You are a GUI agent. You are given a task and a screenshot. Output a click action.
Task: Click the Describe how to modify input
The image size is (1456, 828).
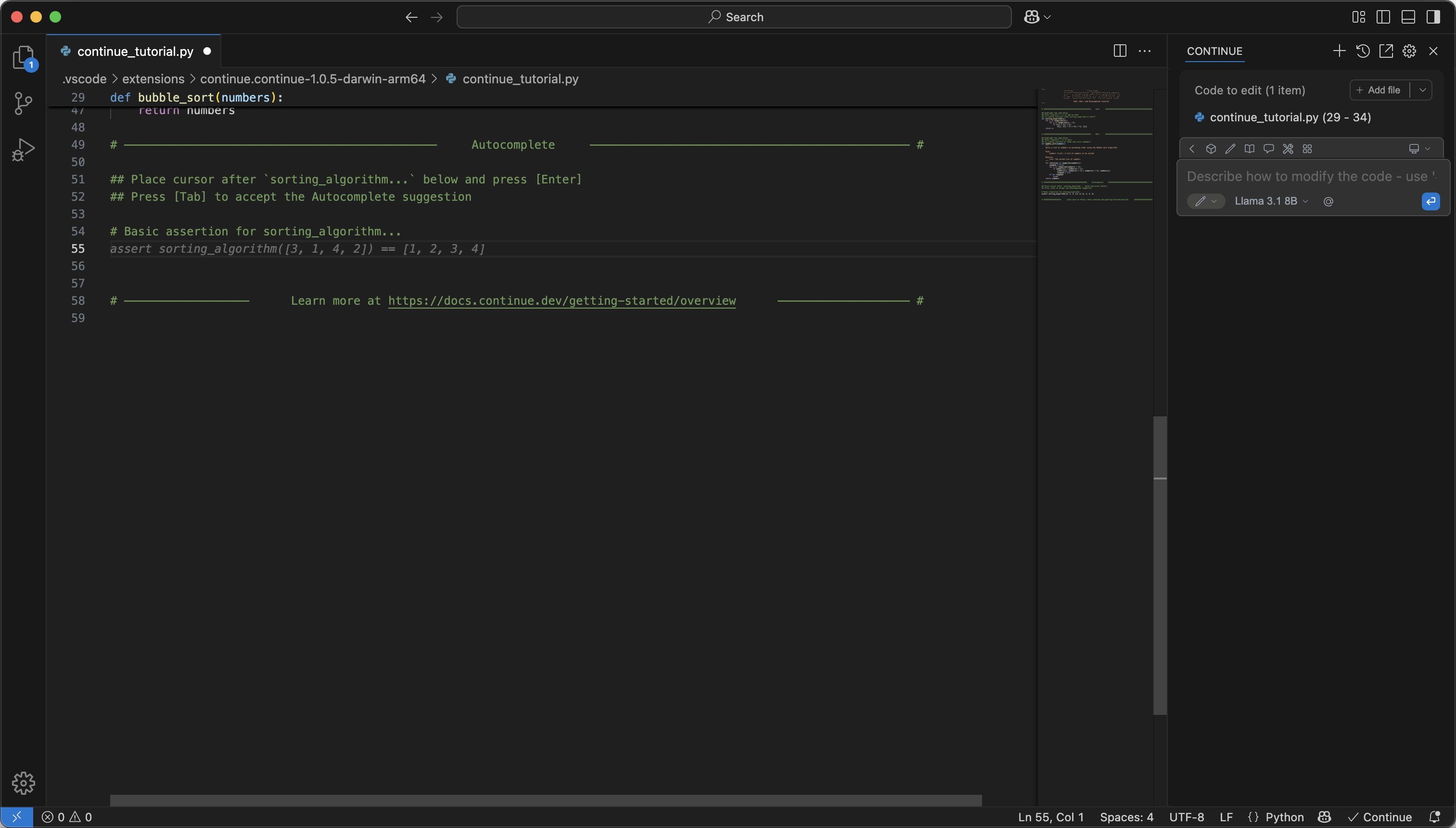click(1311, 176)
